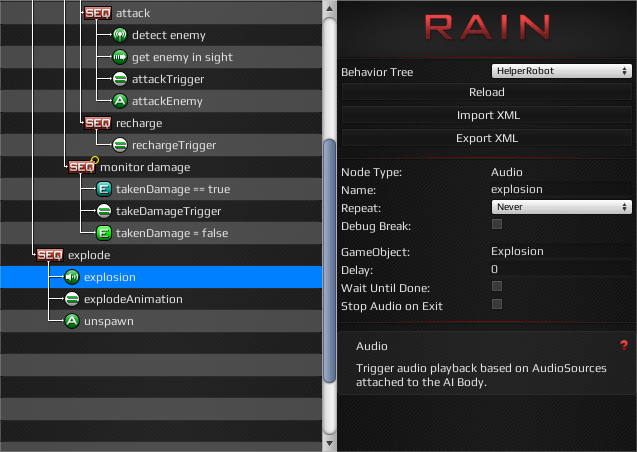Select the unspawn node label
The height and width of the screenshot is (452, 637).
coord(108,321)
